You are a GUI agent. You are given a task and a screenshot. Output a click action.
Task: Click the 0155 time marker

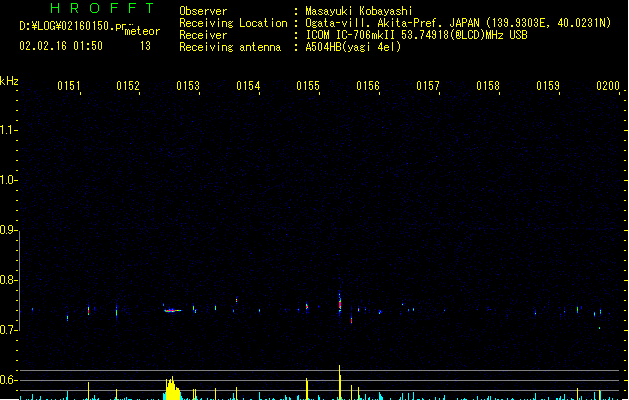(308, 86)
